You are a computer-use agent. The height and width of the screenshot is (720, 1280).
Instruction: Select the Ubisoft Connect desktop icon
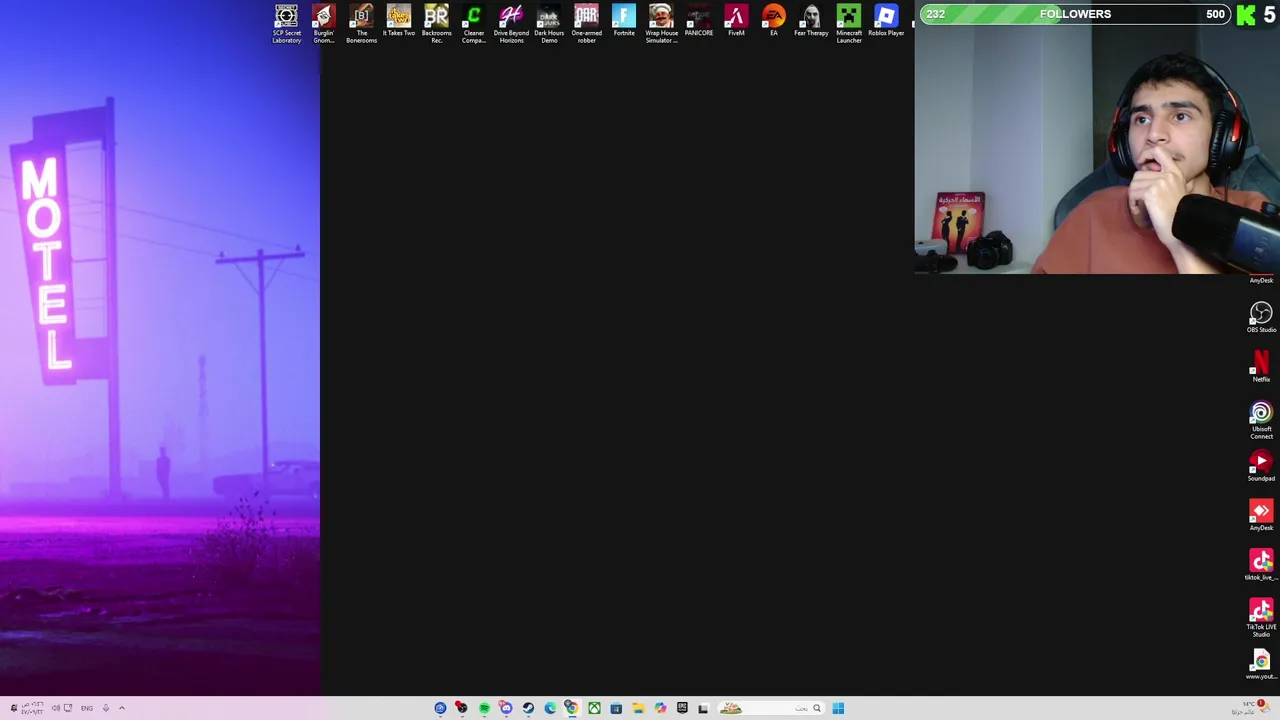[1261, 421]
